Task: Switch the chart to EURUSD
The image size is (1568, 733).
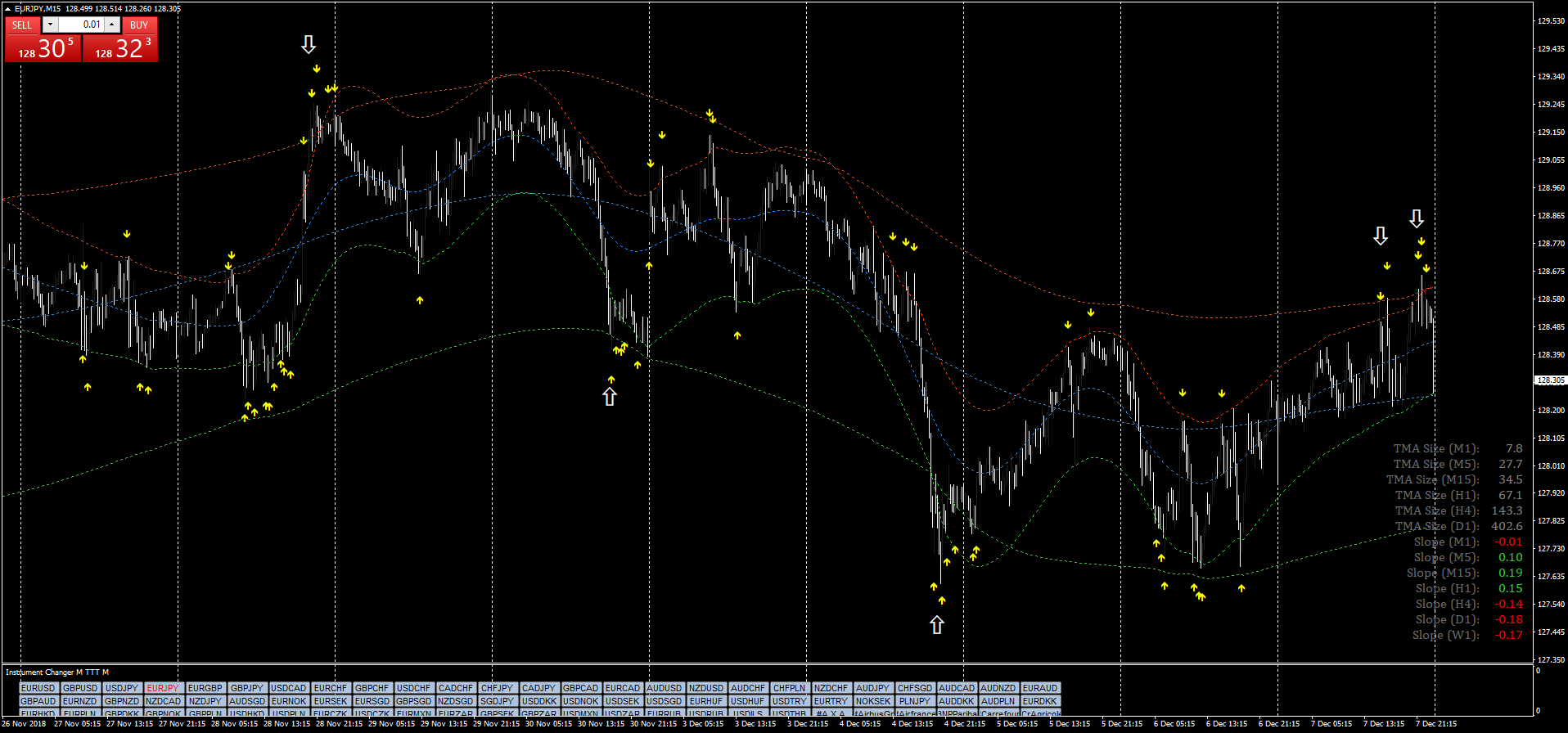Action: [38, 688]
